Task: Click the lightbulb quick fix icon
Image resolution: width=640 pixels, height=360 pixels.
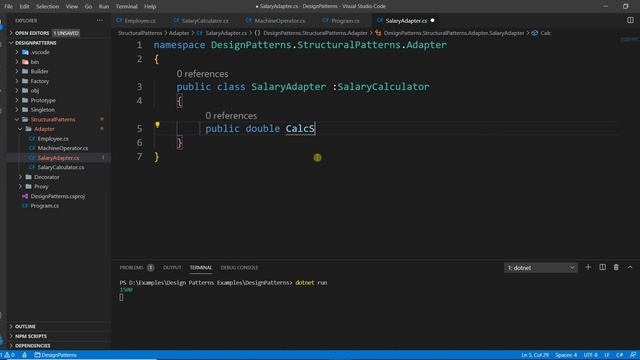Action: 157,125
